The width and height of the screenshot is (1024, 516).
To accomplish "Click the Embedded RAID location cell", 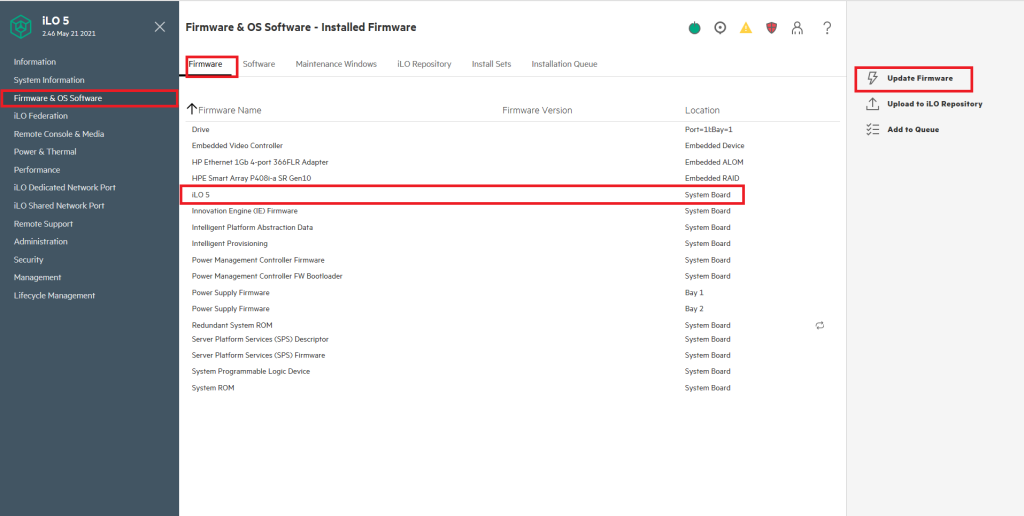I will click(x=712, y=178).
